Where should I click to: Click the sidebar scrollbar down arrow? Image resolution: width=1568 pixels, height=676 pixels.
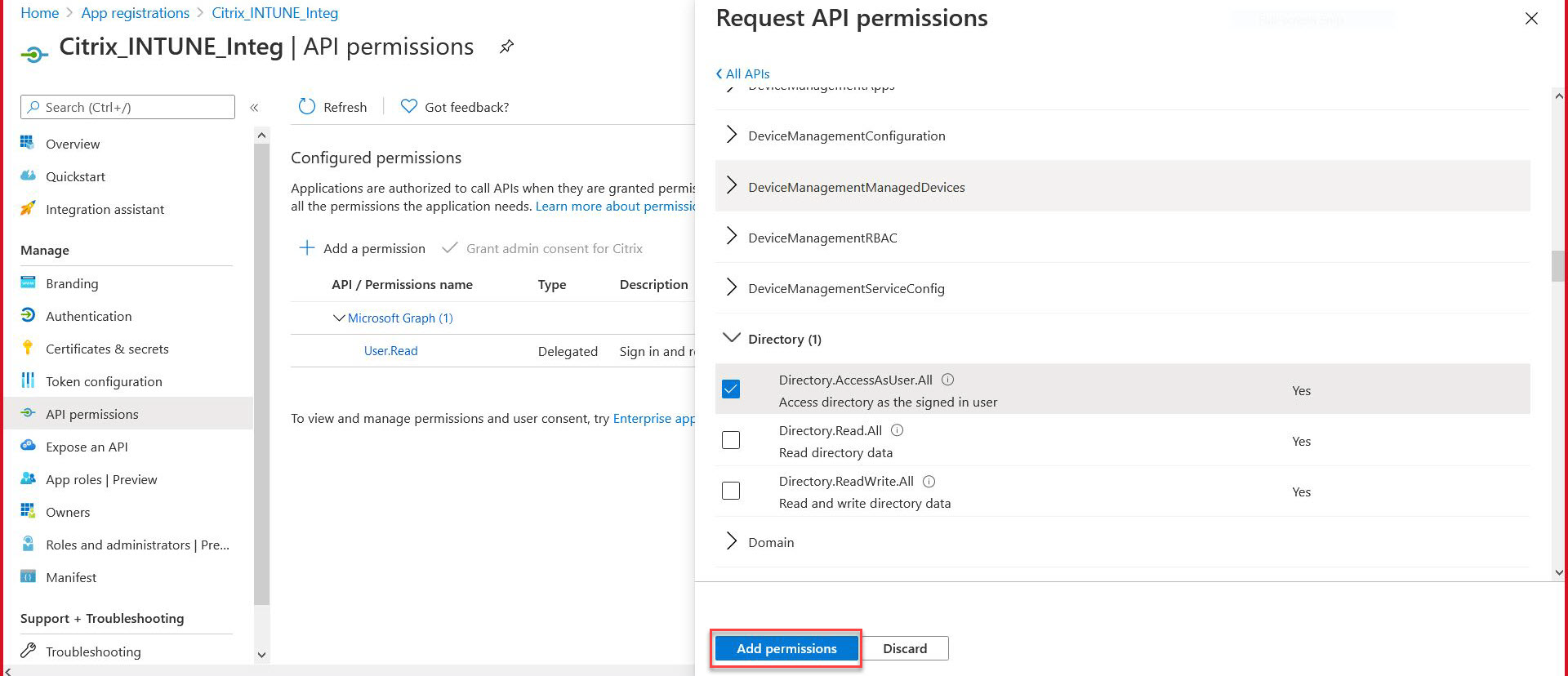click(x=261, y=654)
